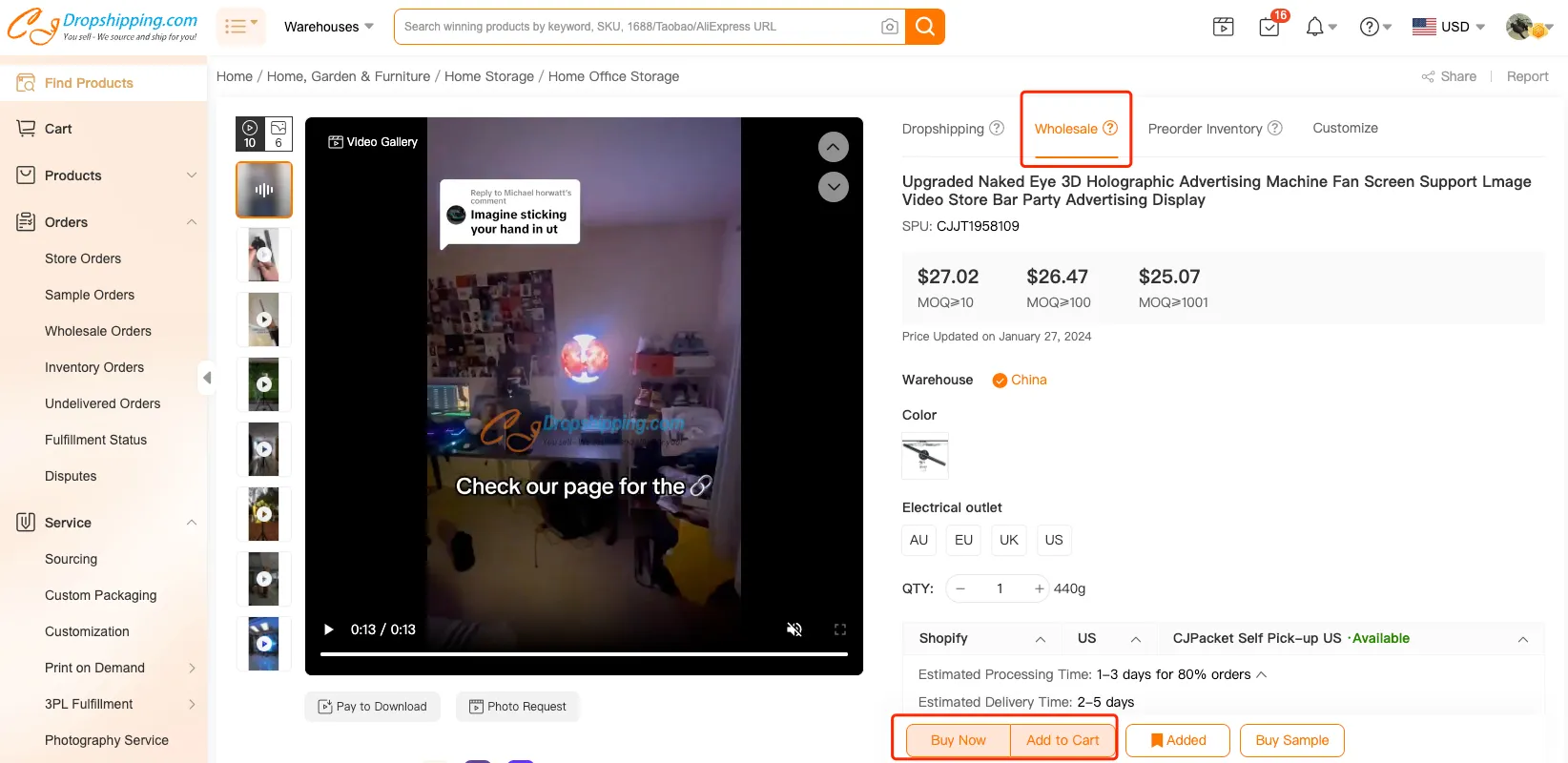Click the camera image search icon
Image resolution: width=1568 pixels, height=763 pixels.
point(889,27)
